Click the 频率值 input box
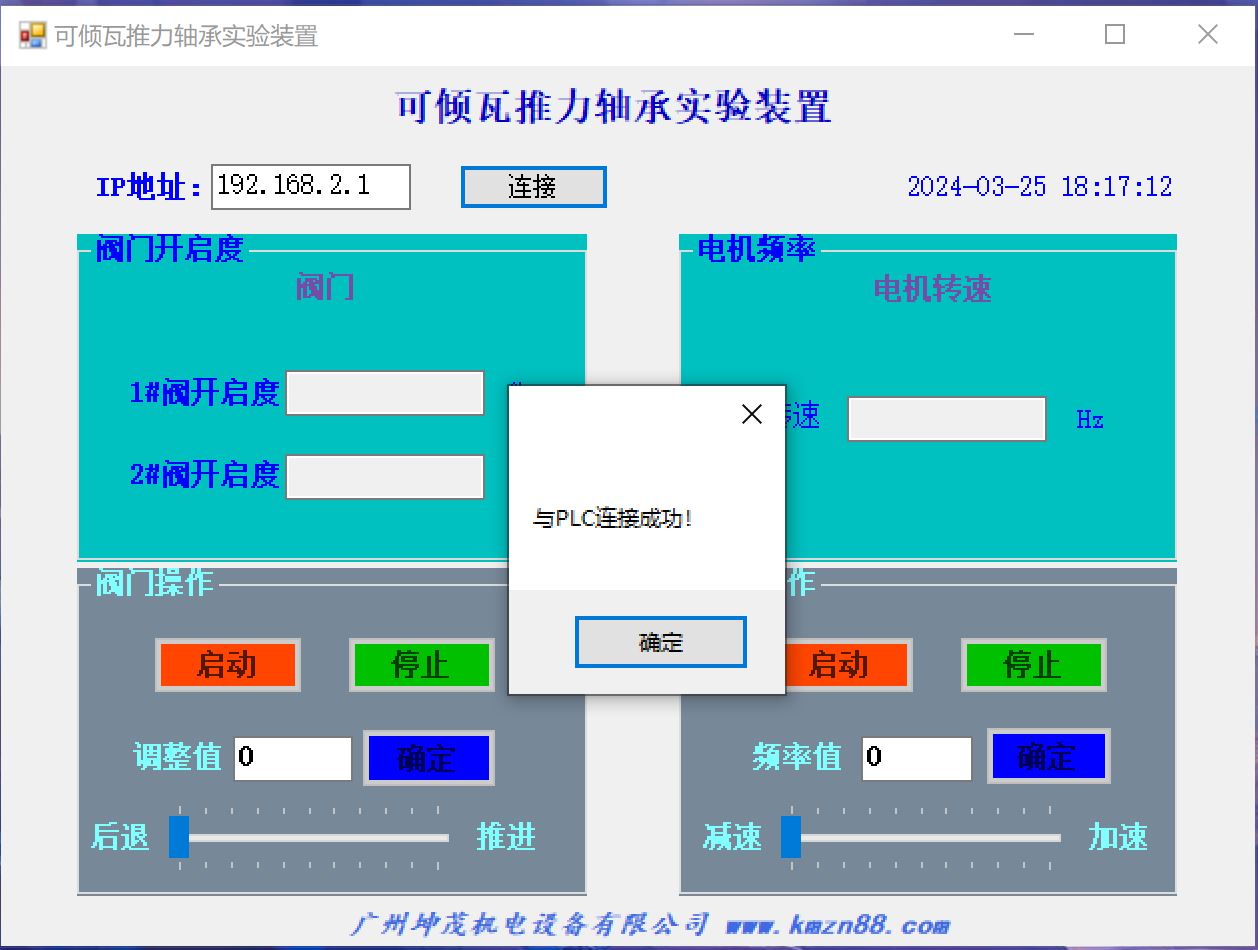Viewport: 1258px width, 950px height. (916, 758)
